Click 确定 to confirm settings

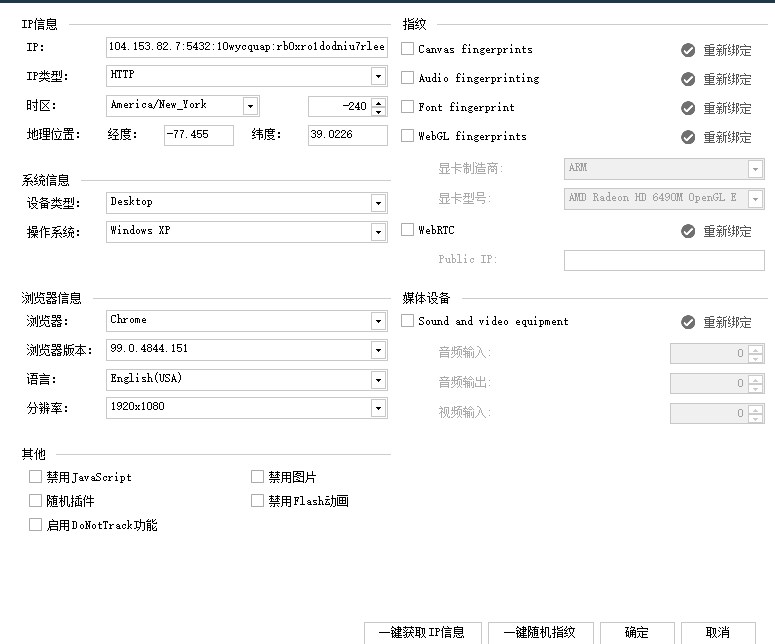637,633
